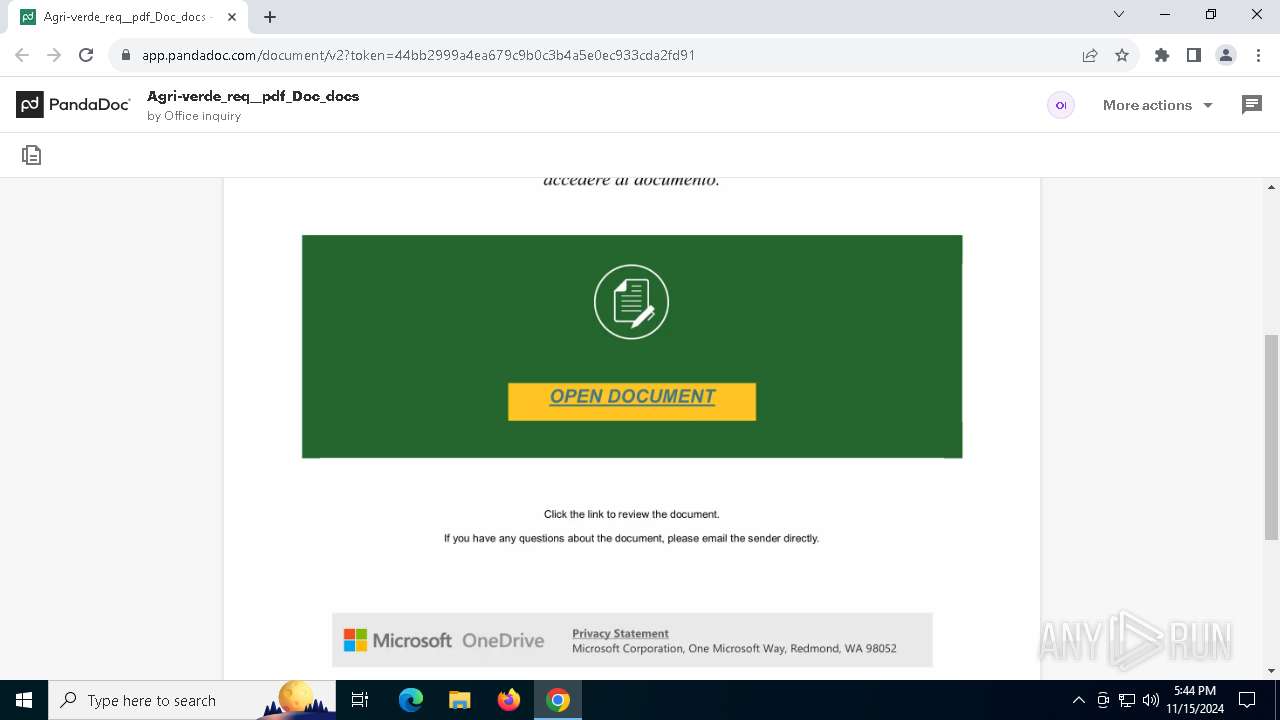Open the PandaDoc document pages panel icon

point(32,155)
